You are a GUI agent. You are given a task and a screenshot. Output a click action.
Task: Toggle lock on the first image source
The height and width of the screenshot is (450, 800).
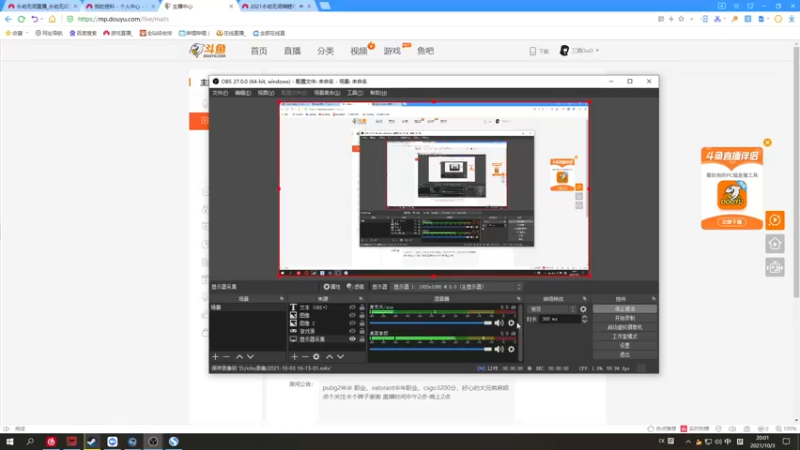(x=362, y=315)
